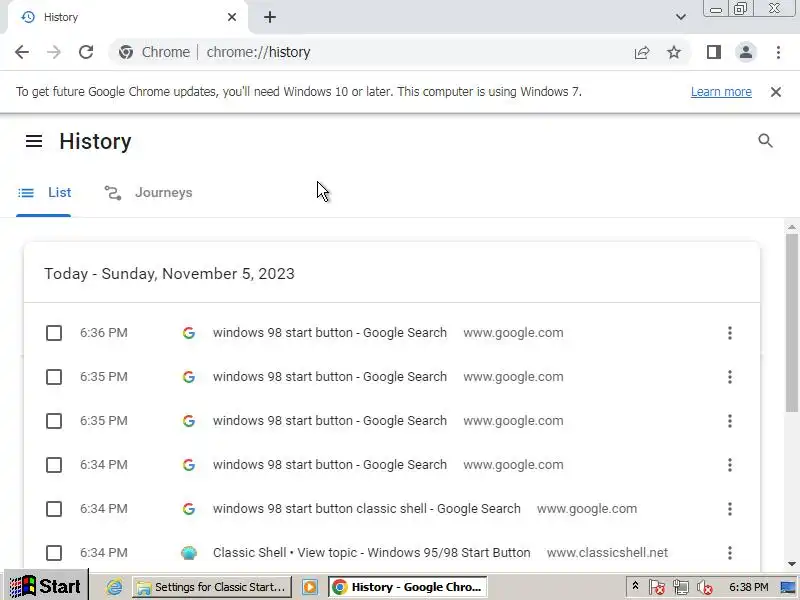Open the 6:36 PM windows 98 start button link
The image size is (800, 600).
click(x=330, y=333)
